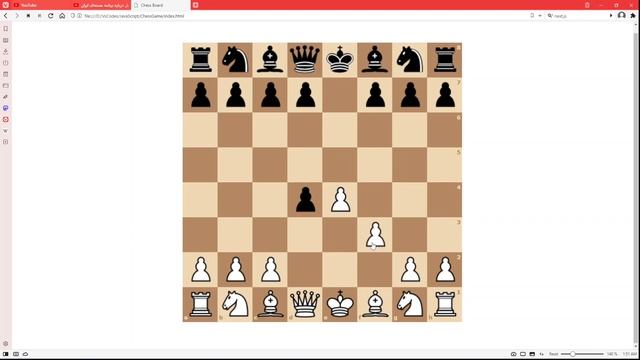Open downloads panel in sidebar
Image resolution: width=640 pixels, height=360 pixels.
point(6,52)
